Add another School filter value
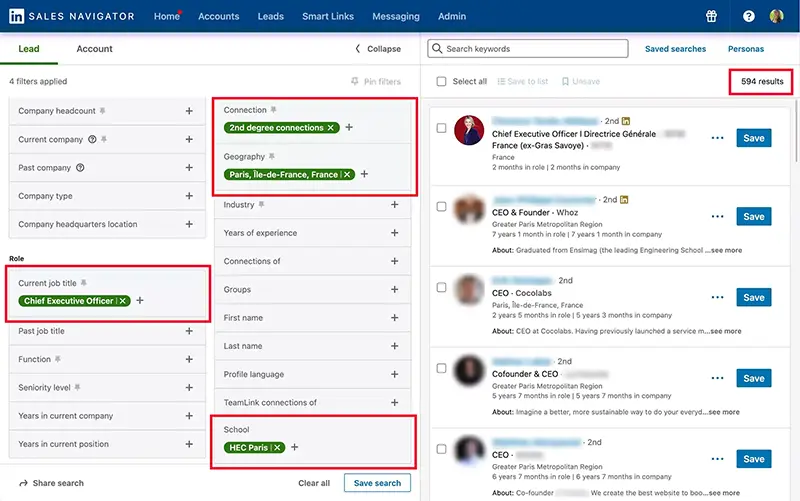This screenshot has width=800, height=501. (x=294, y=447)
